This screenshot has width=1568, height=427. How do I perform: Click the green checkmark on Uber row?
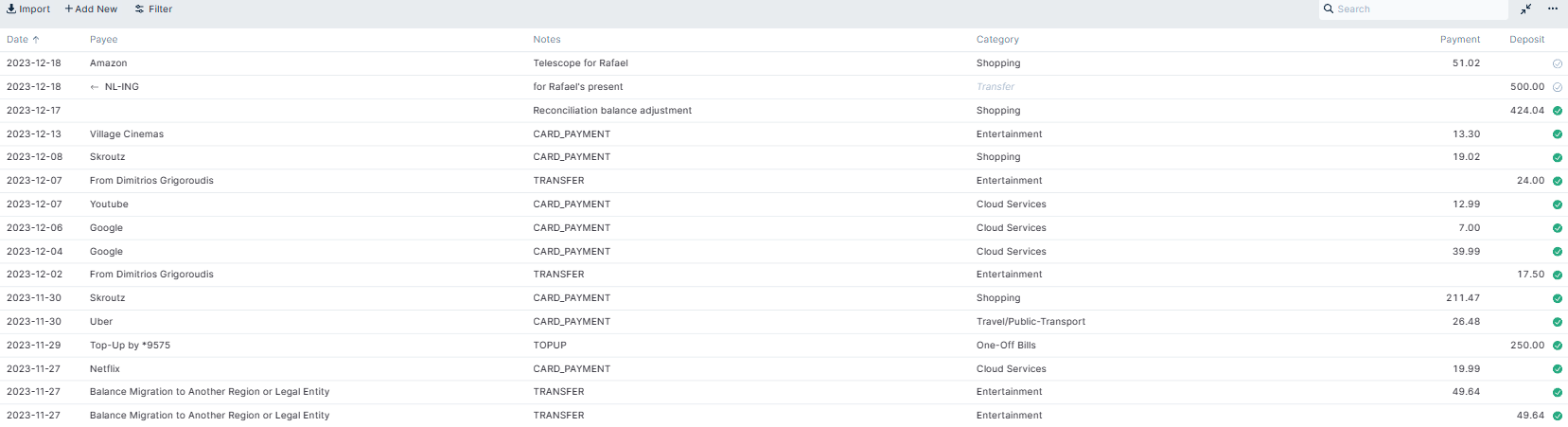pos(1558,322)
